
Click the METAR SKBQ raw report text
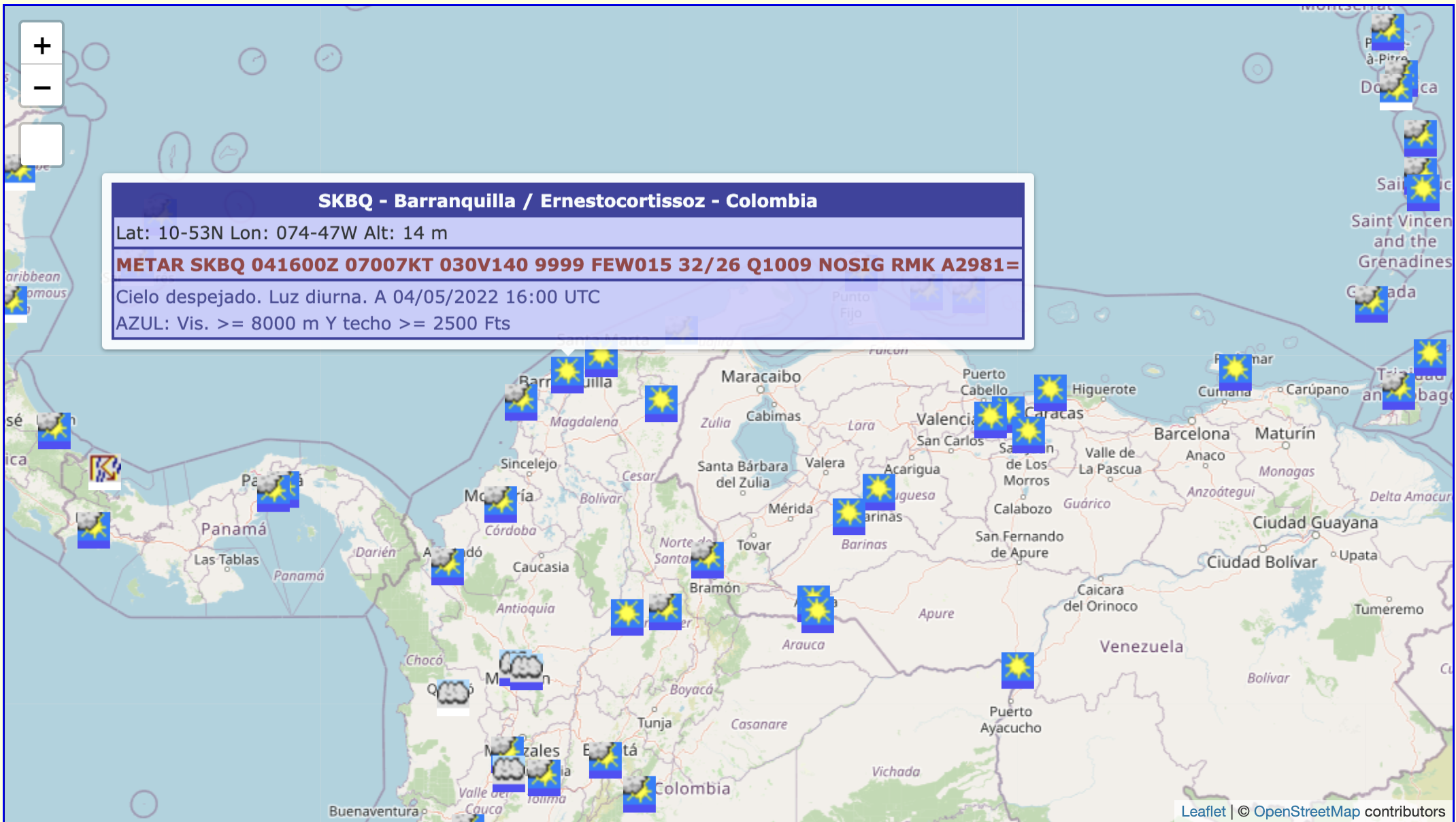(567, 265)
